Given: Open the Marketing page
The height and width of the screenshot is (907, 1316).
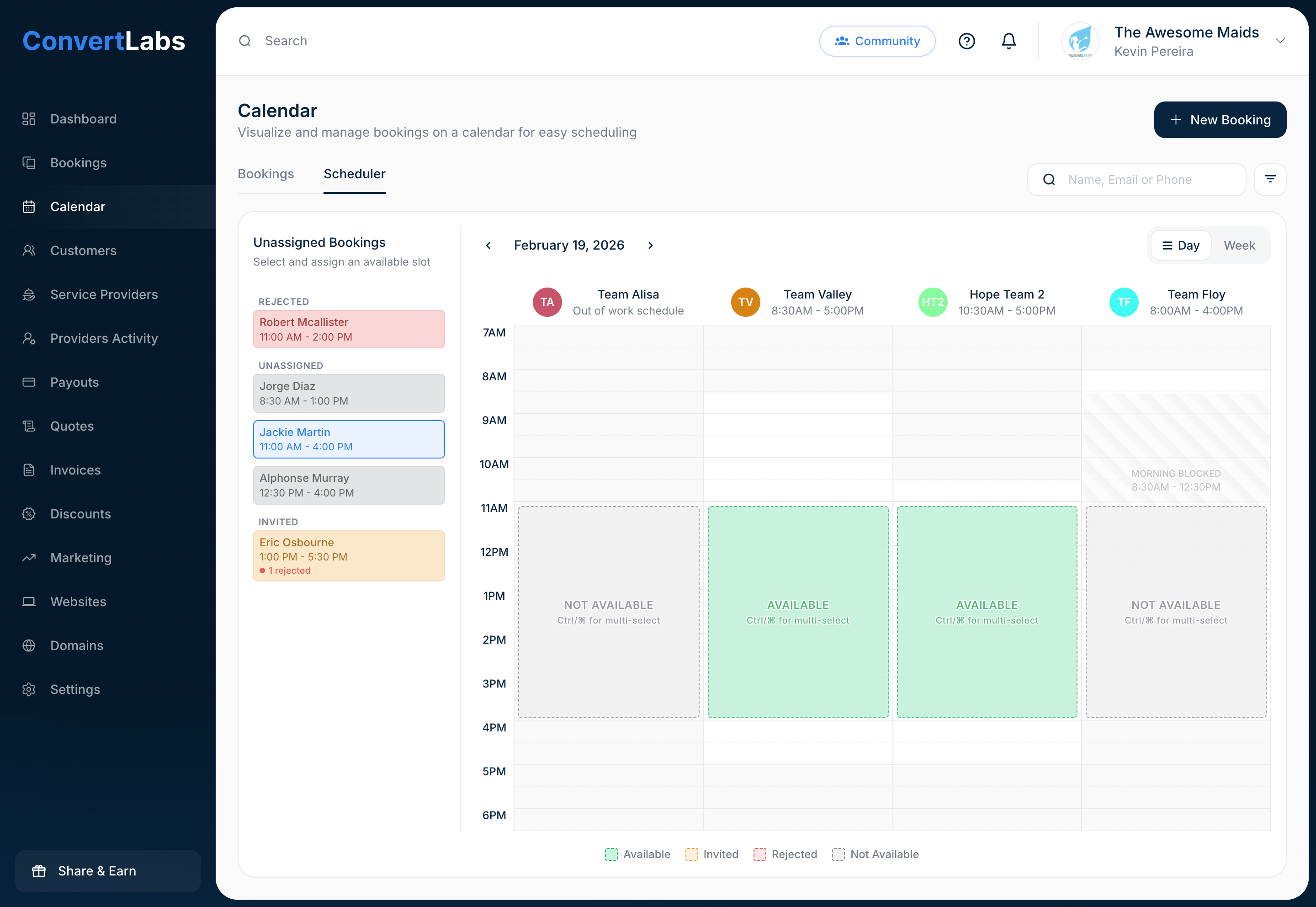Looking at the screenshot, I should tap(81, 557).
